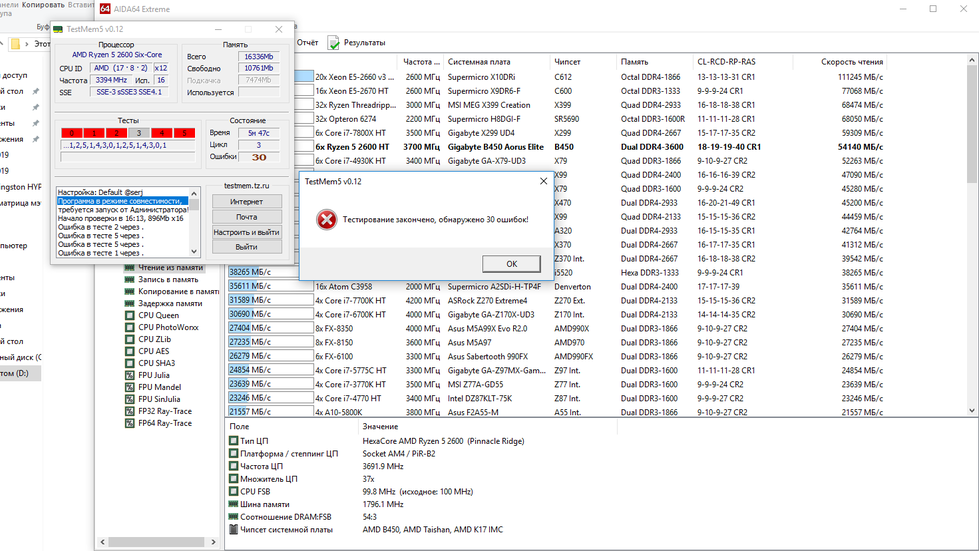Click the memory icon beside 'Запись в память'

(129, 280)
